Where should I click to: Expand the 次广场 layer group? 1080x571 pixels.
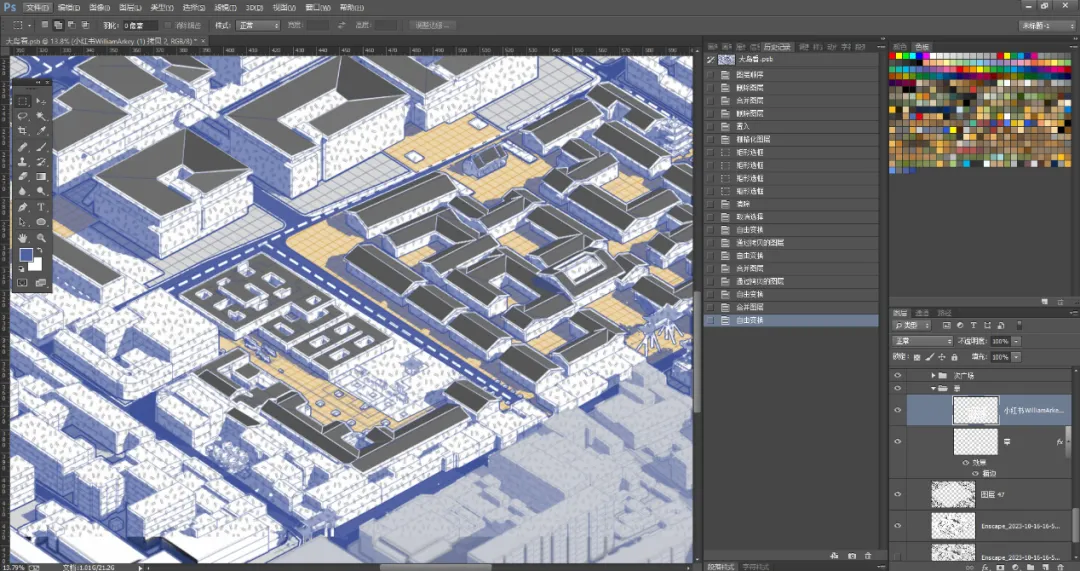(x=934, y=375)
